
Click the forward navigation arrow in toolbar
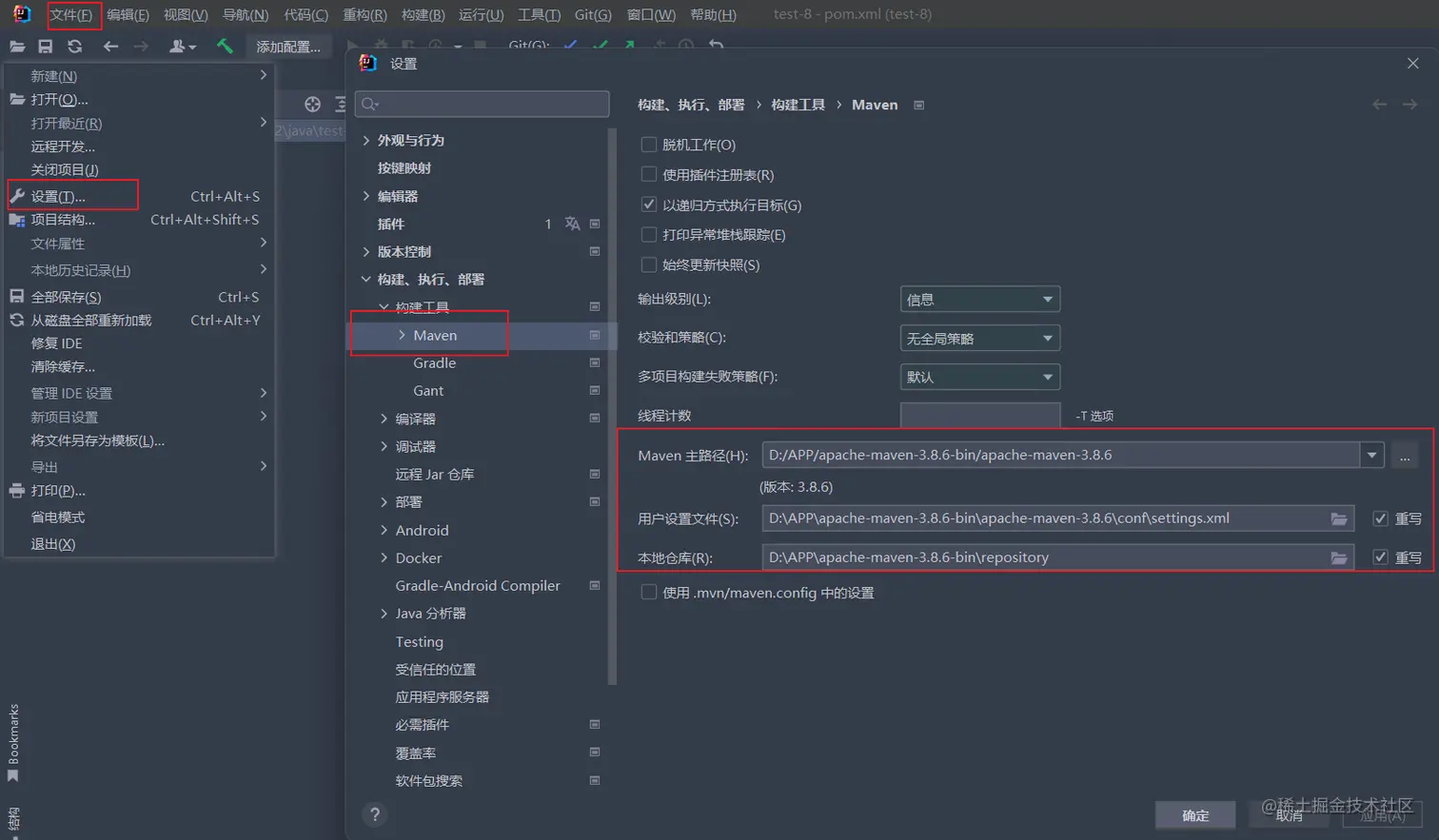click(141, 46)
